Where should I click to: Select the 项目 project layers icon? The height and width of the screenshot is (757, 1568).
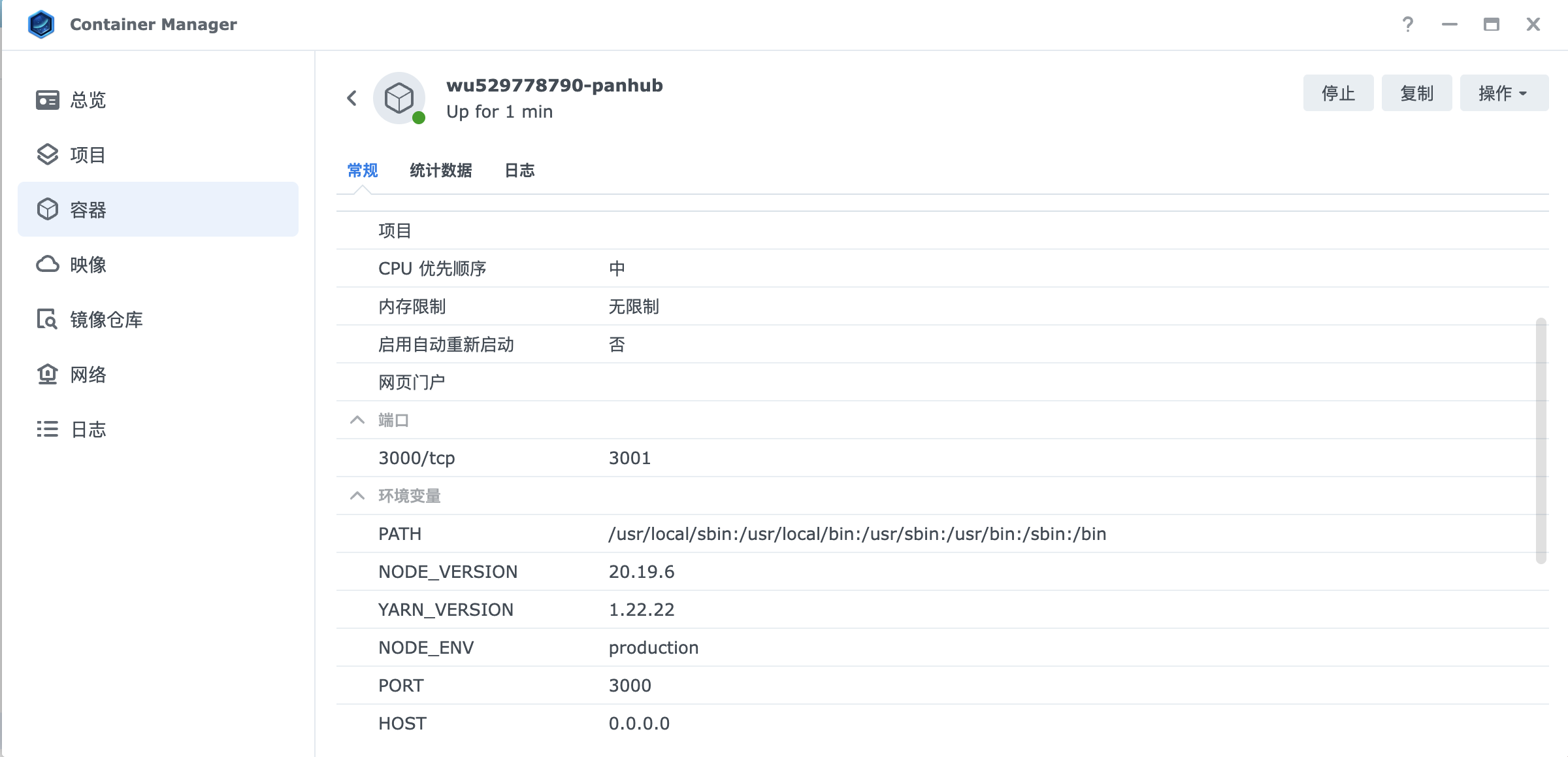pos(47,155)
